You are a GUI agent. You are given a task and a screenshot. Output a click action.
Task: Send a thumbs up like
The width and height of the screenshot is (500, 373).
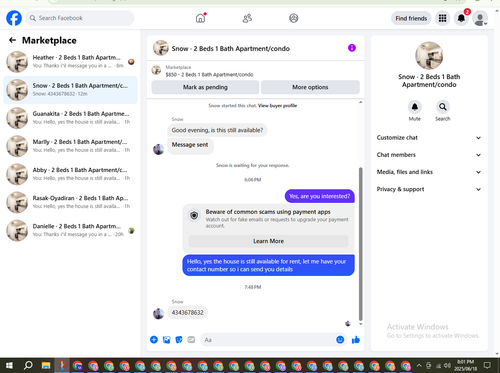(356, 340)
